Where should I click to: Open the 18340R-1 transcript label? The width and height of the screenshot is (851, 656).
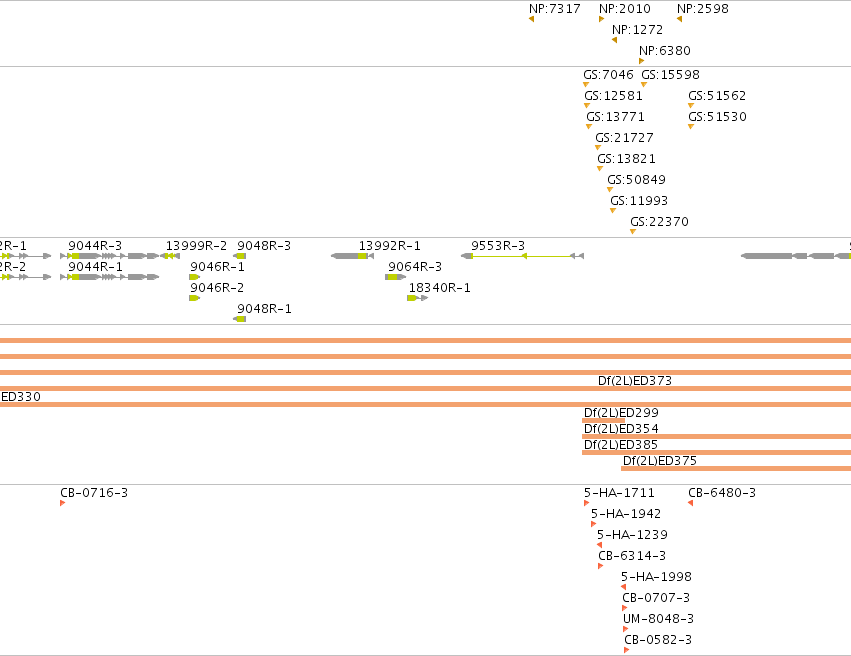440,288
